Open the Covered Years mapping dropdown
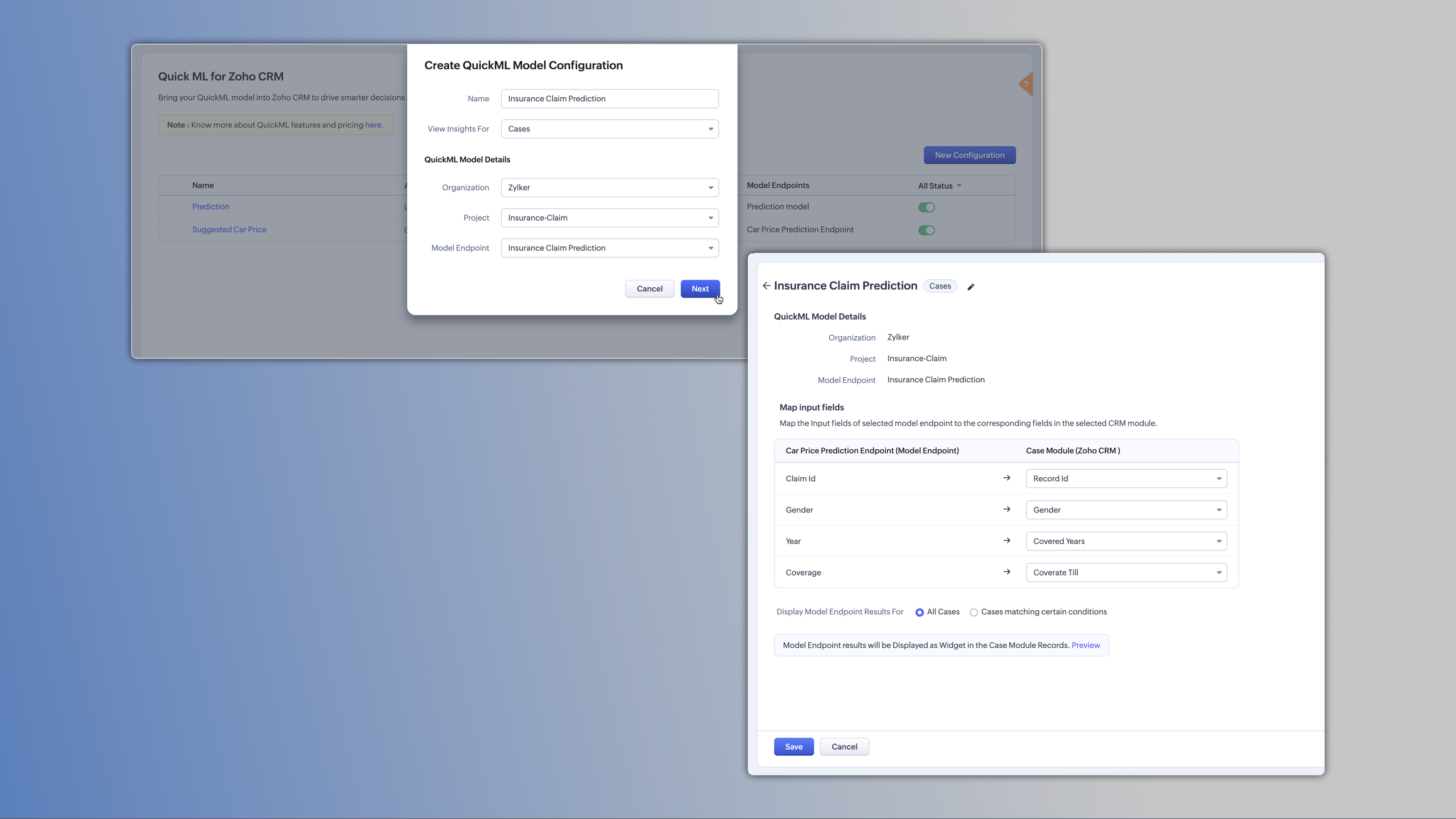Image resolution: width=1456 pixels, height=819 pixels. [1126, 541]
